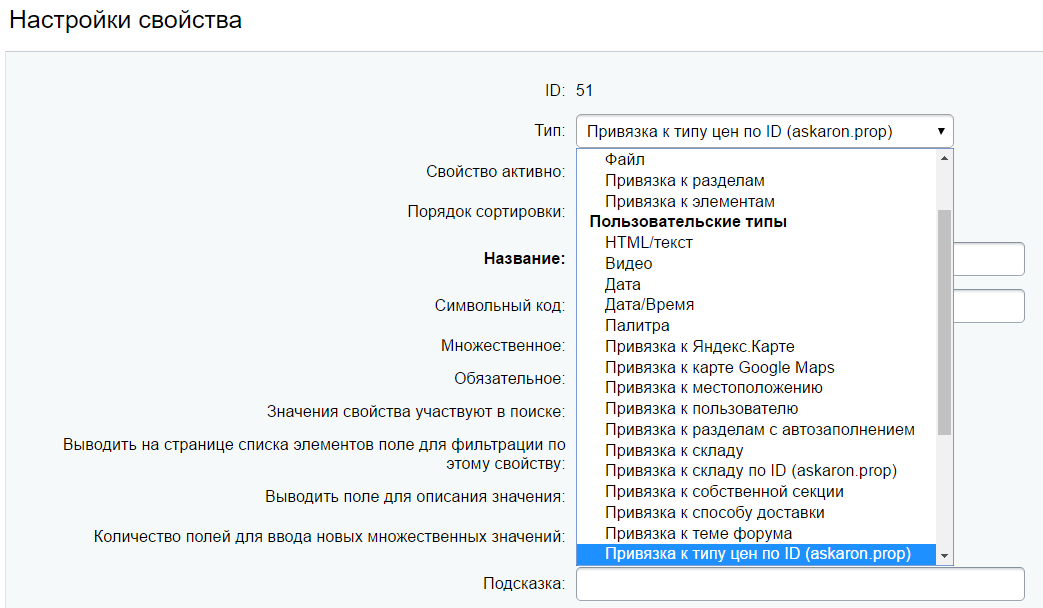Choose Привязка к карте Google Maps
1043x608 pixels.
[x=719, y=367]
